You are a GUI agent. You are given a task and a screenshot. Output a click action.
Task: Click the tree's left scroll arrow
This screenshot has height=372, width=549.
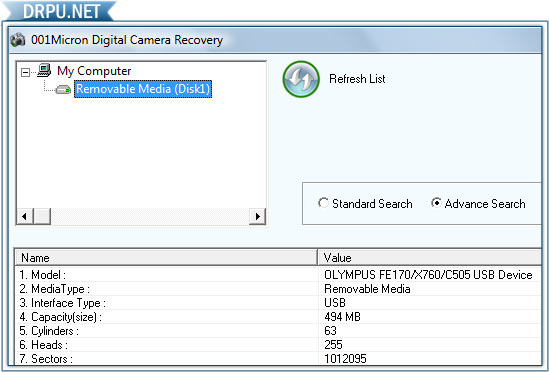[x=25, y=216]
